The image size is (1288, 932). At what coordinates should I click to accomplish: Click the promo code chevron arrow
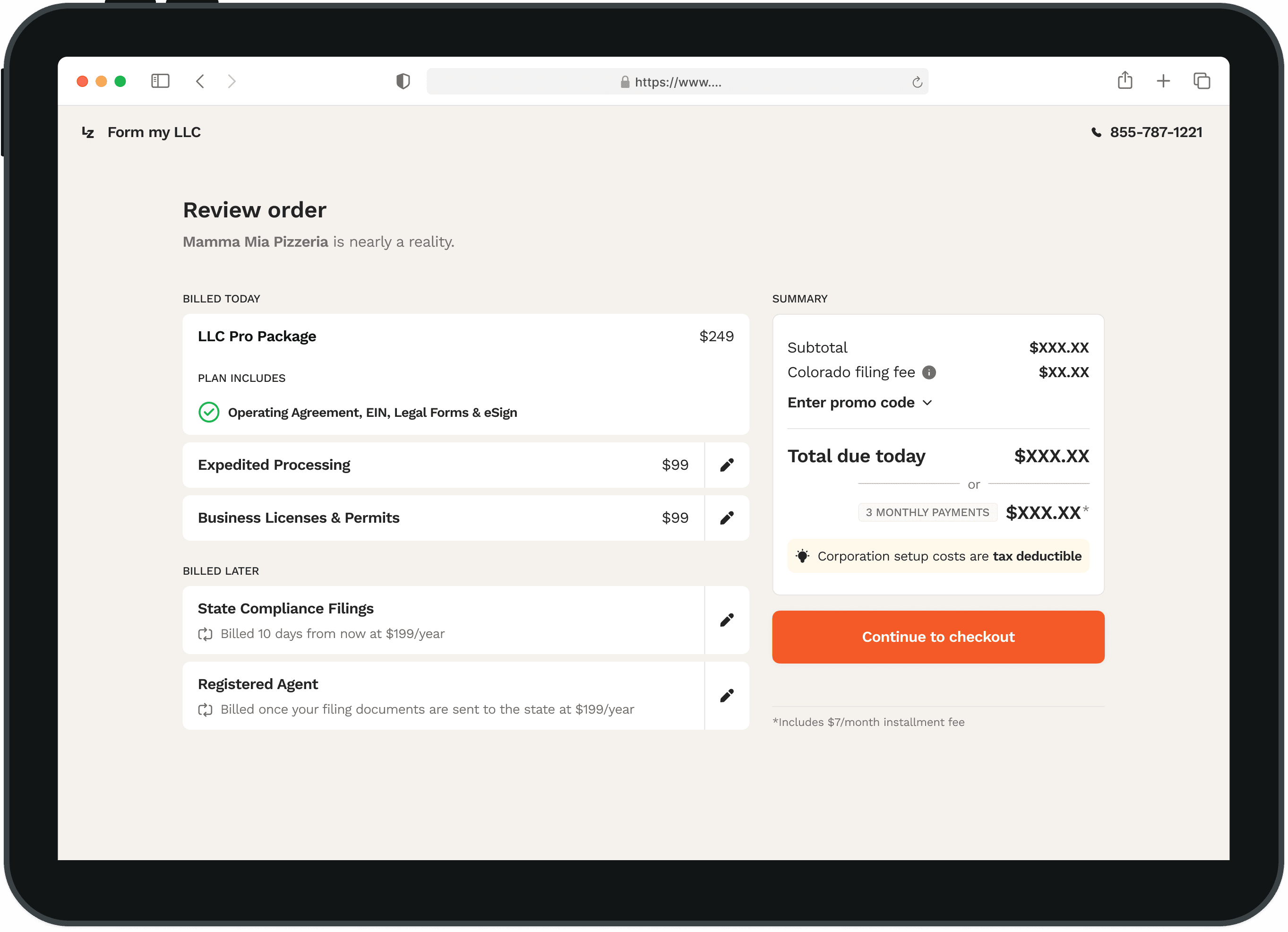tap(927, 403)
